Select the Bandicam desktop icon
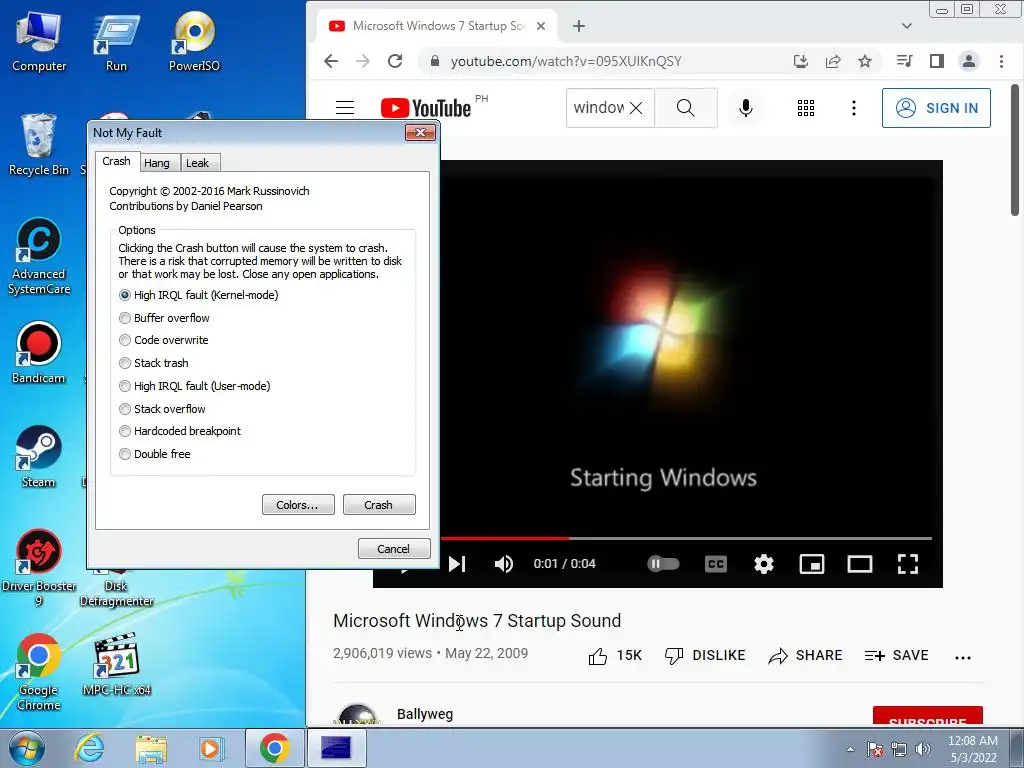 click(x=39, y=353)
